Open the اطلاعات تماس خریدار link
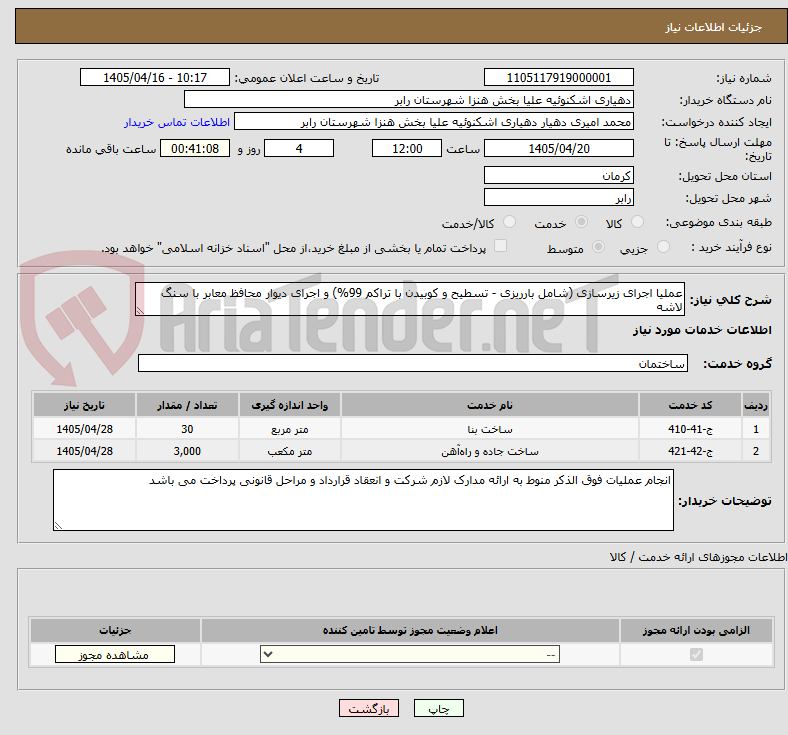The height and width of the screenshot is (735, 788). pos(177,122)
